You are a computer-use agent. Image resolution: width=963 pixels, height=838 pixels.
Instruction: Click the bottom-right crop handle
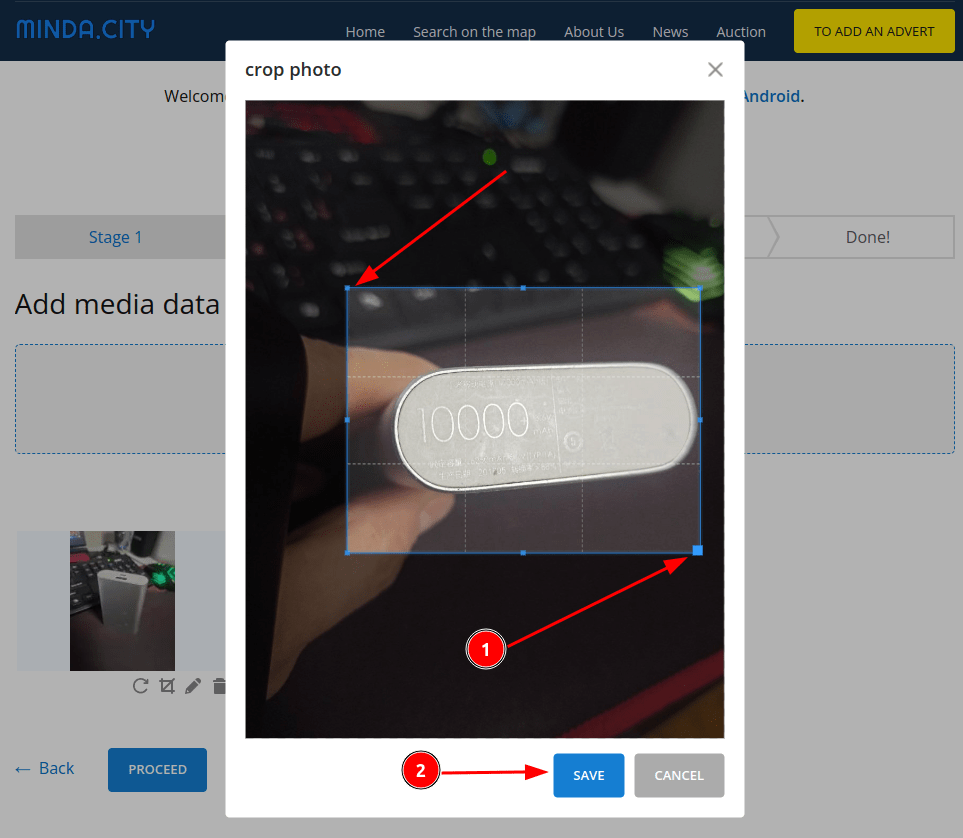698,550
